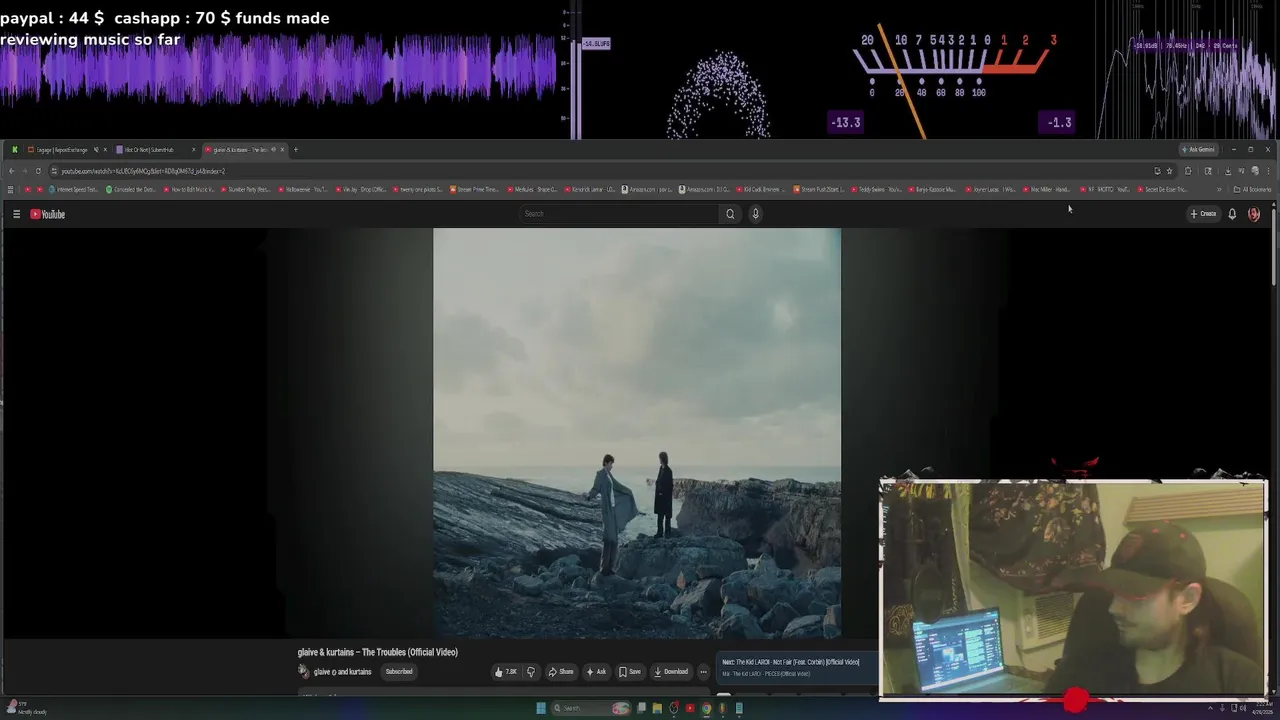Open the red YouTube icon in taskbar
Screen dimensions: 1280x720
coord(690,708)
